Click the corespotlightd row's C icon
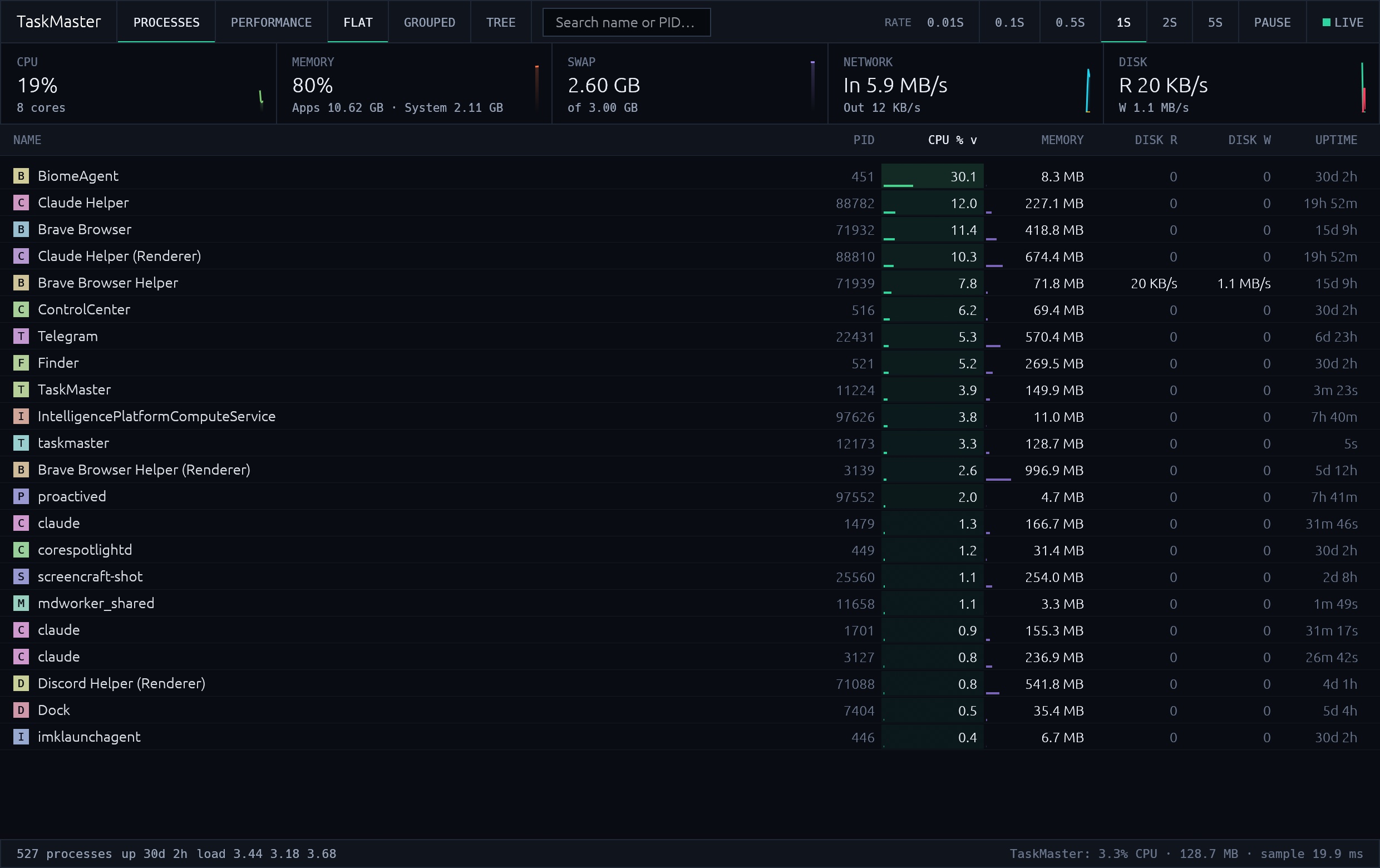The width and height of the screenshot is (1380, 868). point(21,550)
